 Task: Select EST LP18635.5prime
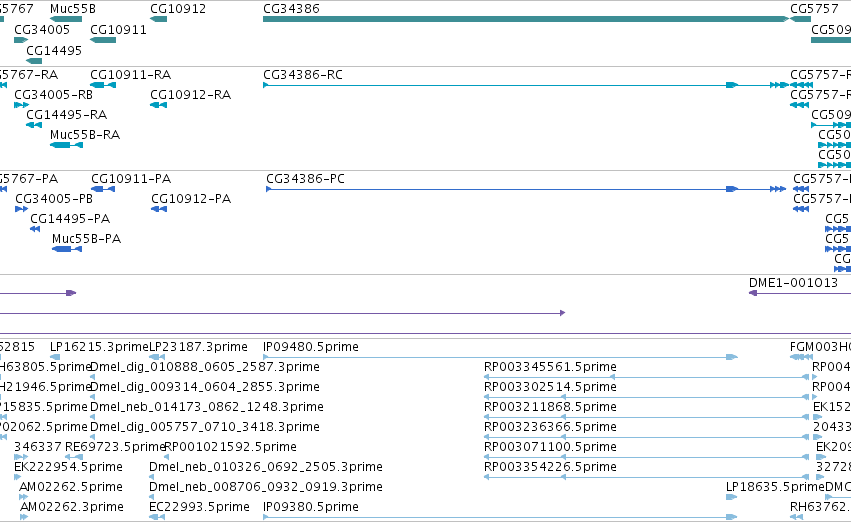775,488
